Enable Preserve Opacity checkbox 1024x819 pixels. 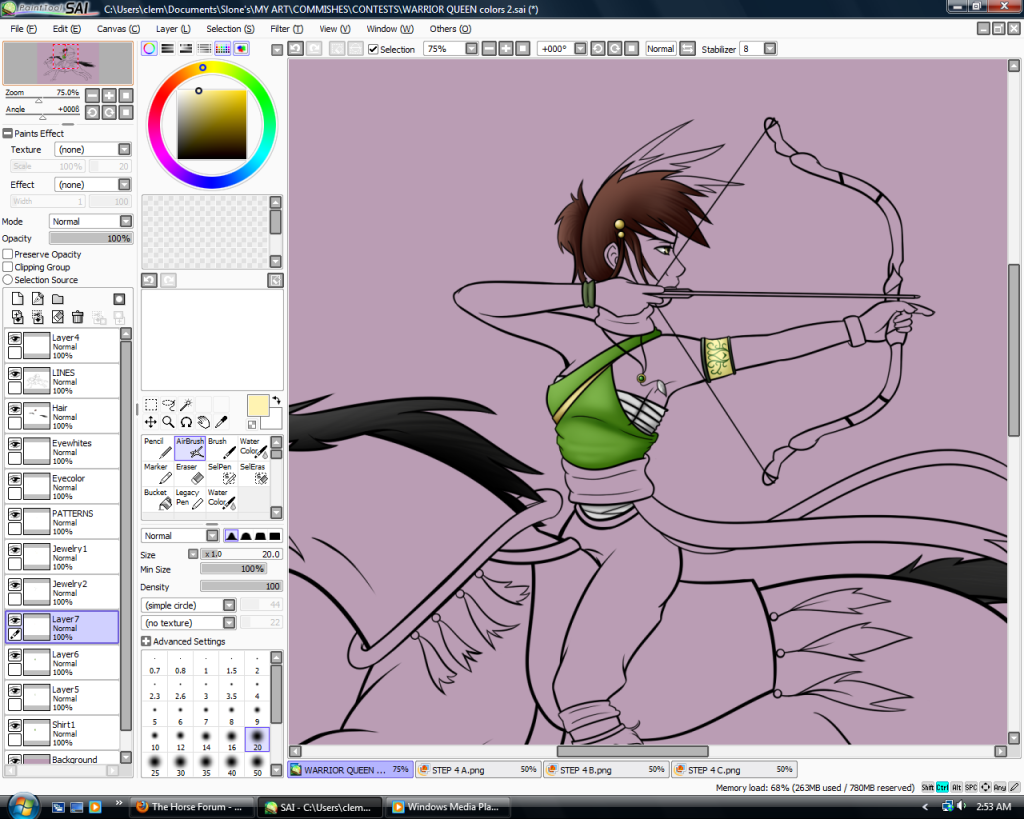8,254
